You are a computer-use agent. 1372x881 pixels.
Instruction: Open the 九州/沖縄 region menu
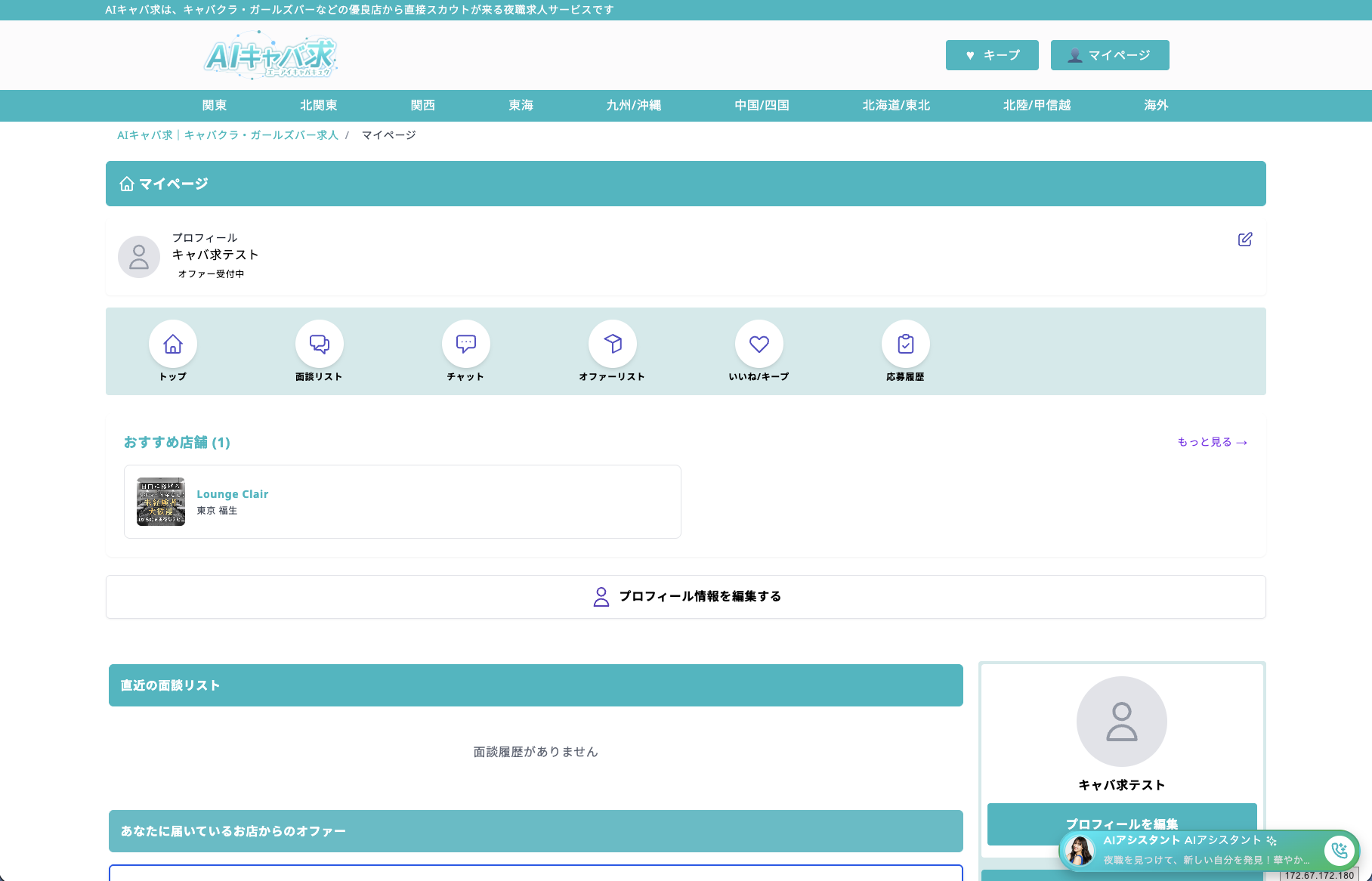point(634,106)
